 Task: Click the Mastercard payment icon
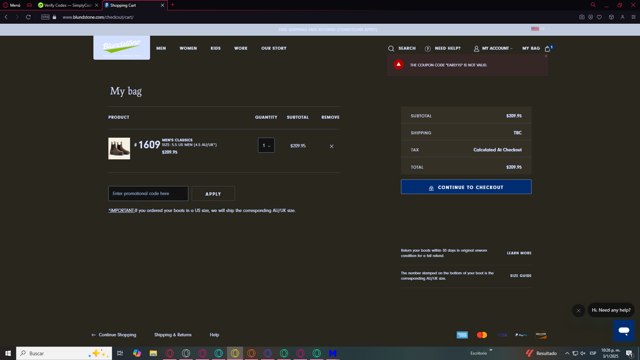tap(482, 335)
